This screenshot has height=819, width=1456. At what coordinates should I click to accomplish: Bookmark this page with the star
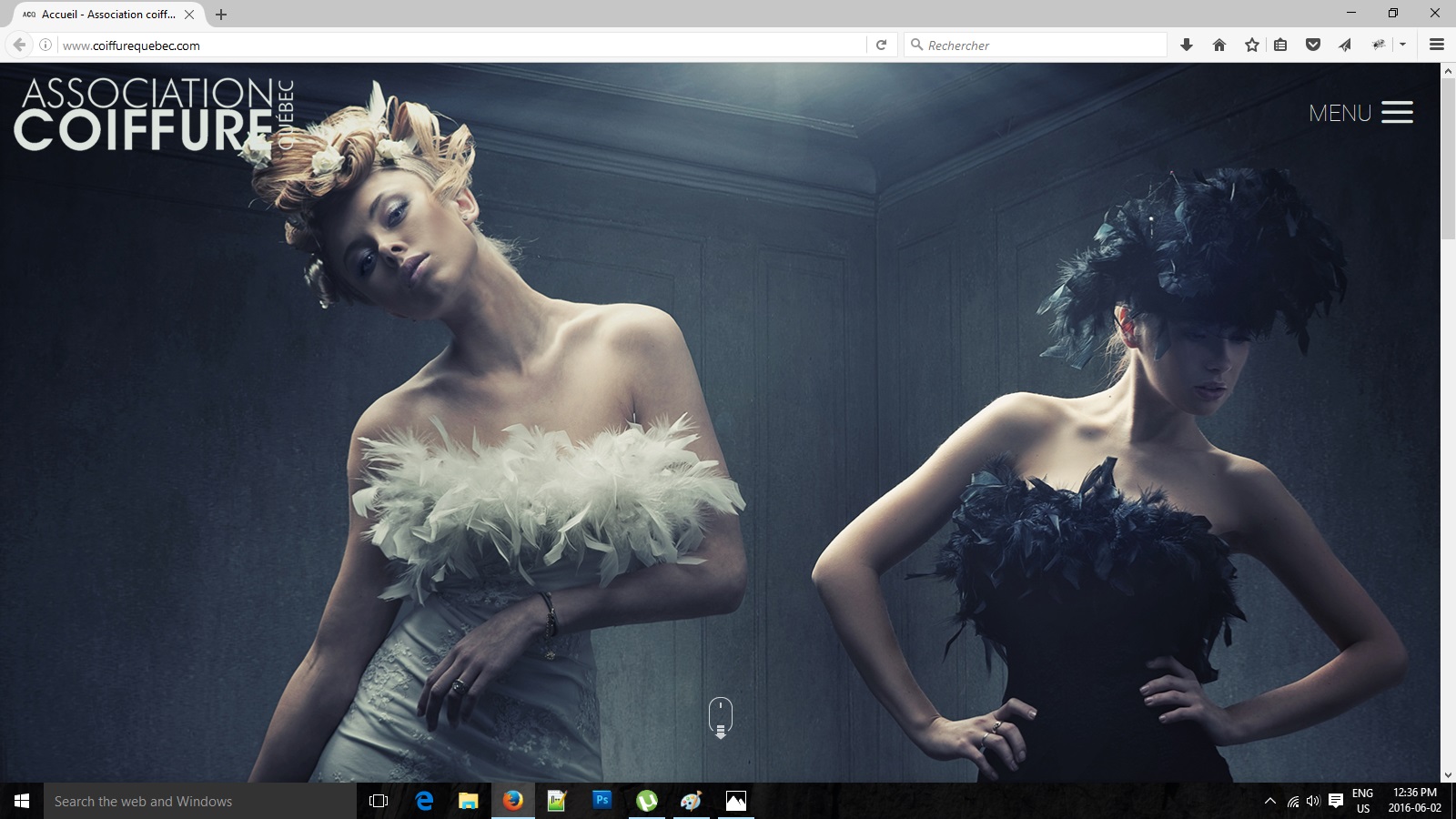pyautogui.click(x=1252, y=45)
